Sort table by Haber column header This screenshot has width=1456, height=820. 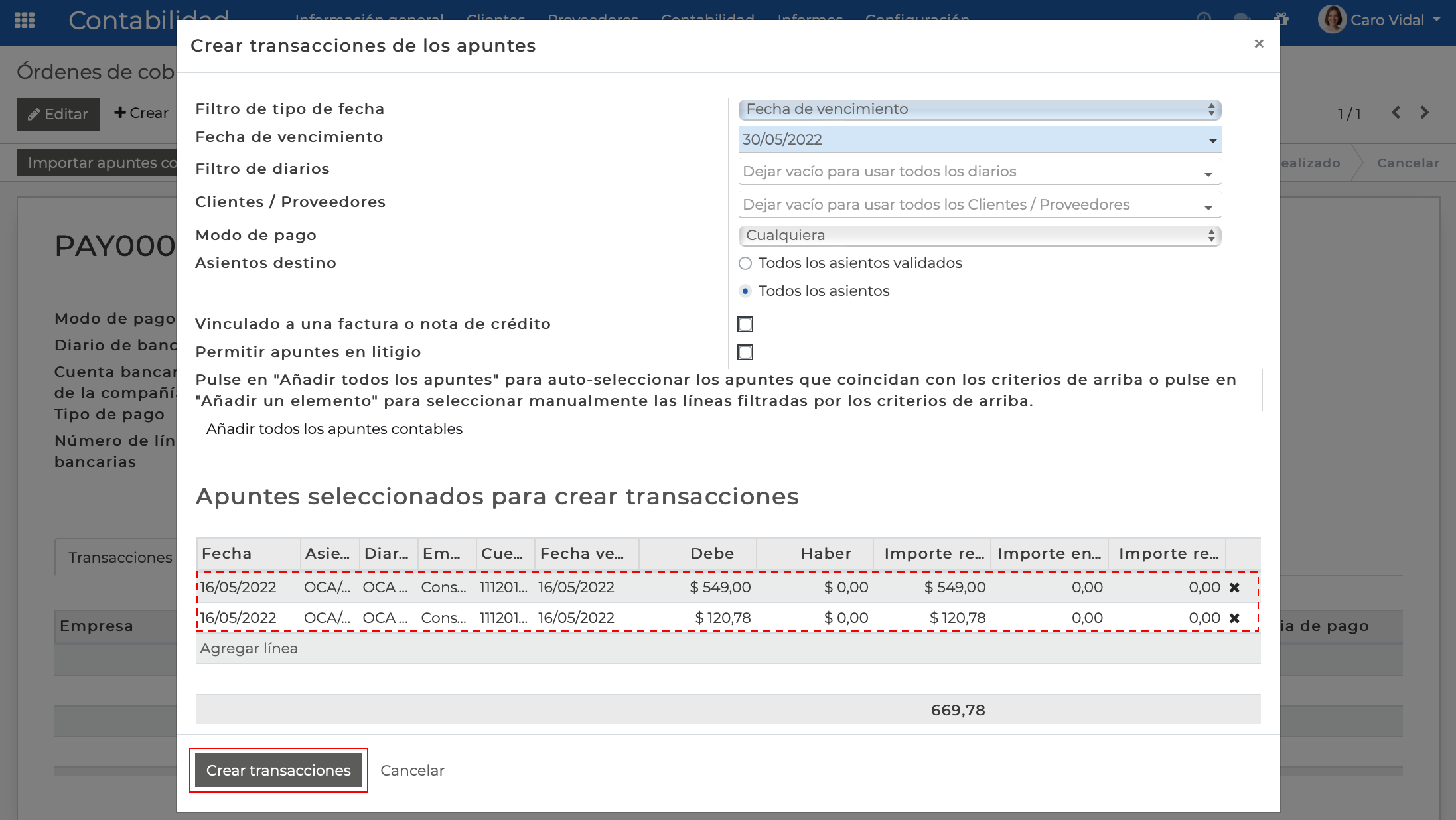[826, 554]
